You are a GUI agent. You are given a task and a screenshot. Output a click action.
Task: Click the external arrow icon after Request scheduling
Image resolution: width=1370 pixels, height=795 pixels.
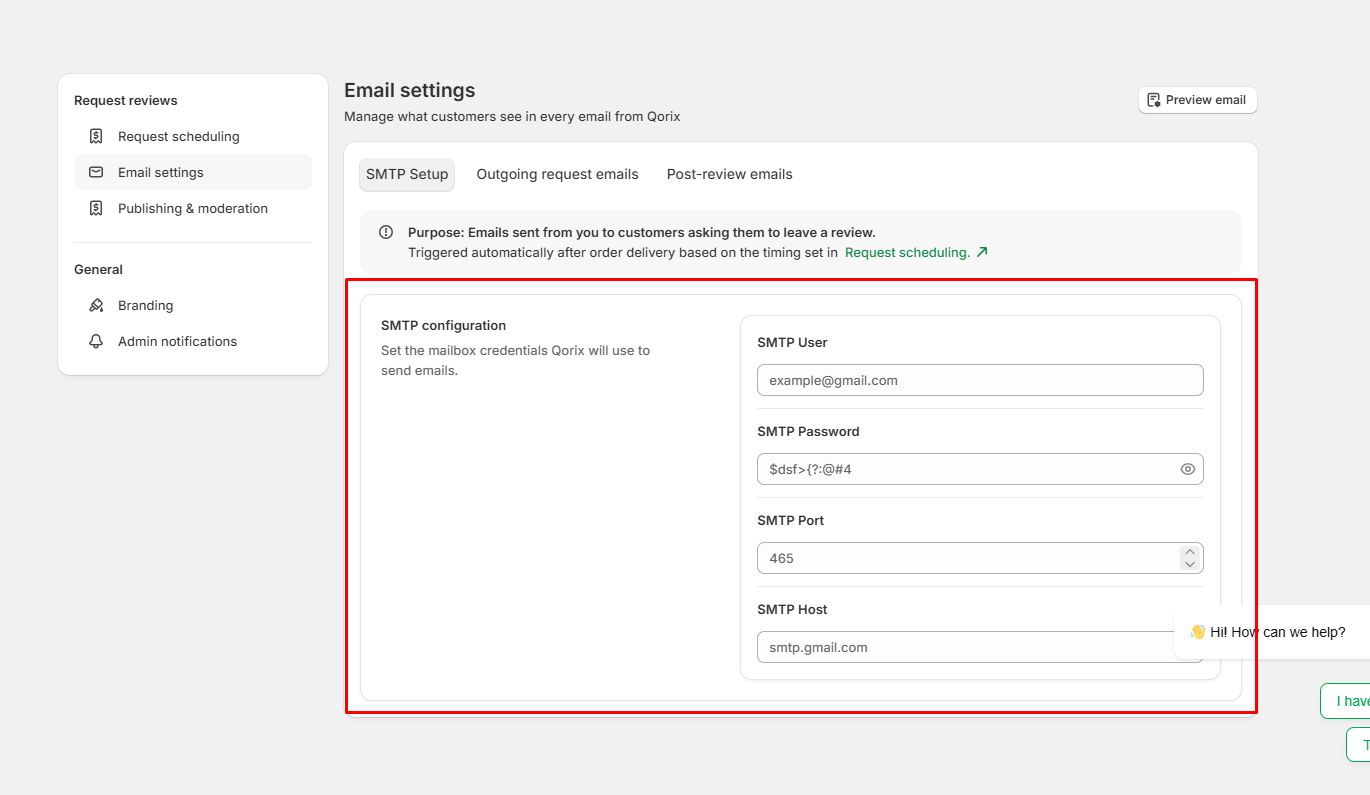pyautogui.click(x=982, y=252)
